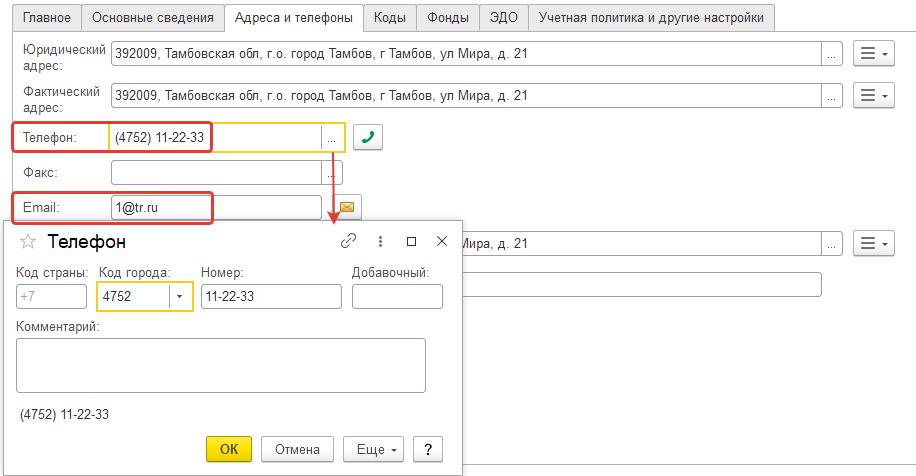Viewport: 916px width, 476px height.
Task: Open list menu beside Фактический адрес
Action: coord(874,96)
